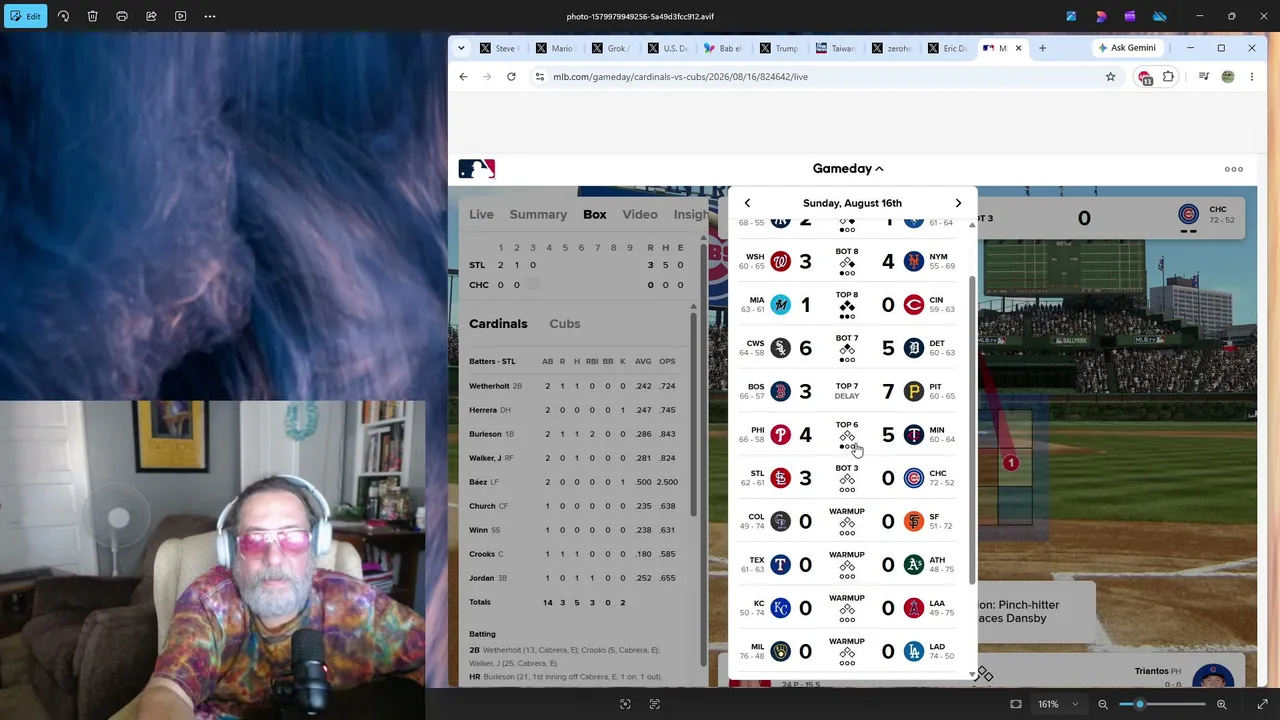
Task: Switch to the Mario tab in Chrome
Action: point(554,48)
